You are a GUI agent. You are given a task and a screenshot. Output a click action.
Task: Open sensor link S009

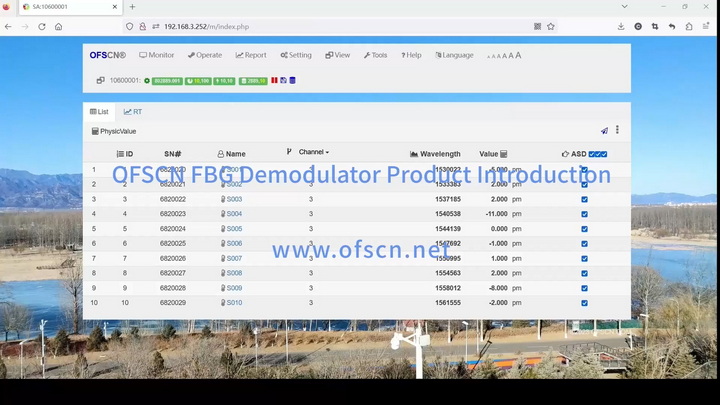click(234, 288)
